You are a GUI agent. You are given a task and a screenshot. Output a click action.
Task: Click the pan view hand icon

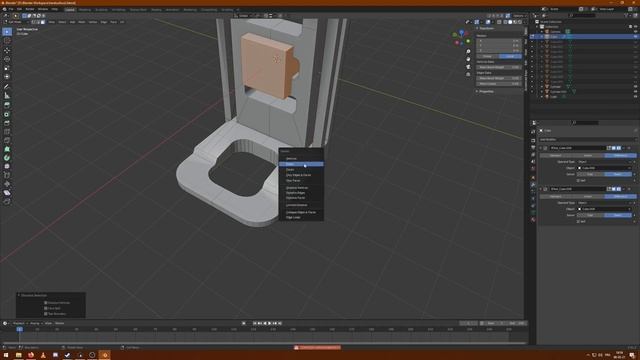[468, 59]
